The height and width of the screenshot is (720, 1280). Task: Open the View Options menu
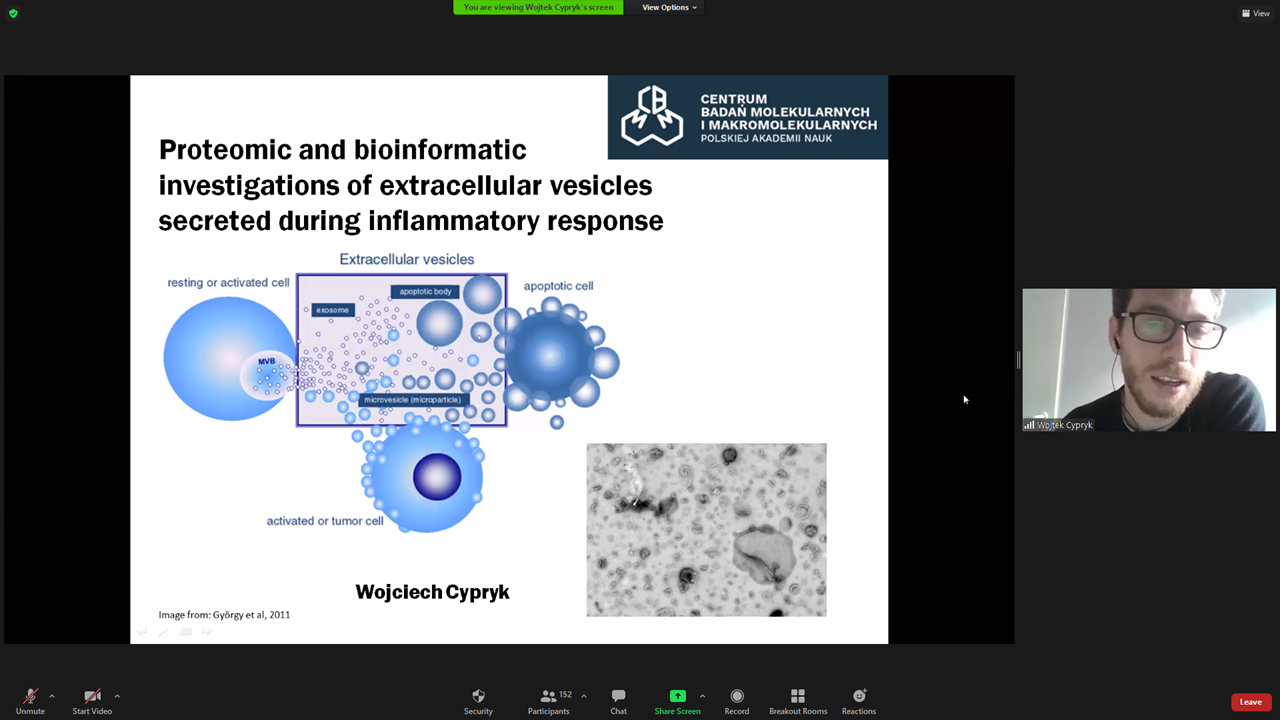click(669, 7)
